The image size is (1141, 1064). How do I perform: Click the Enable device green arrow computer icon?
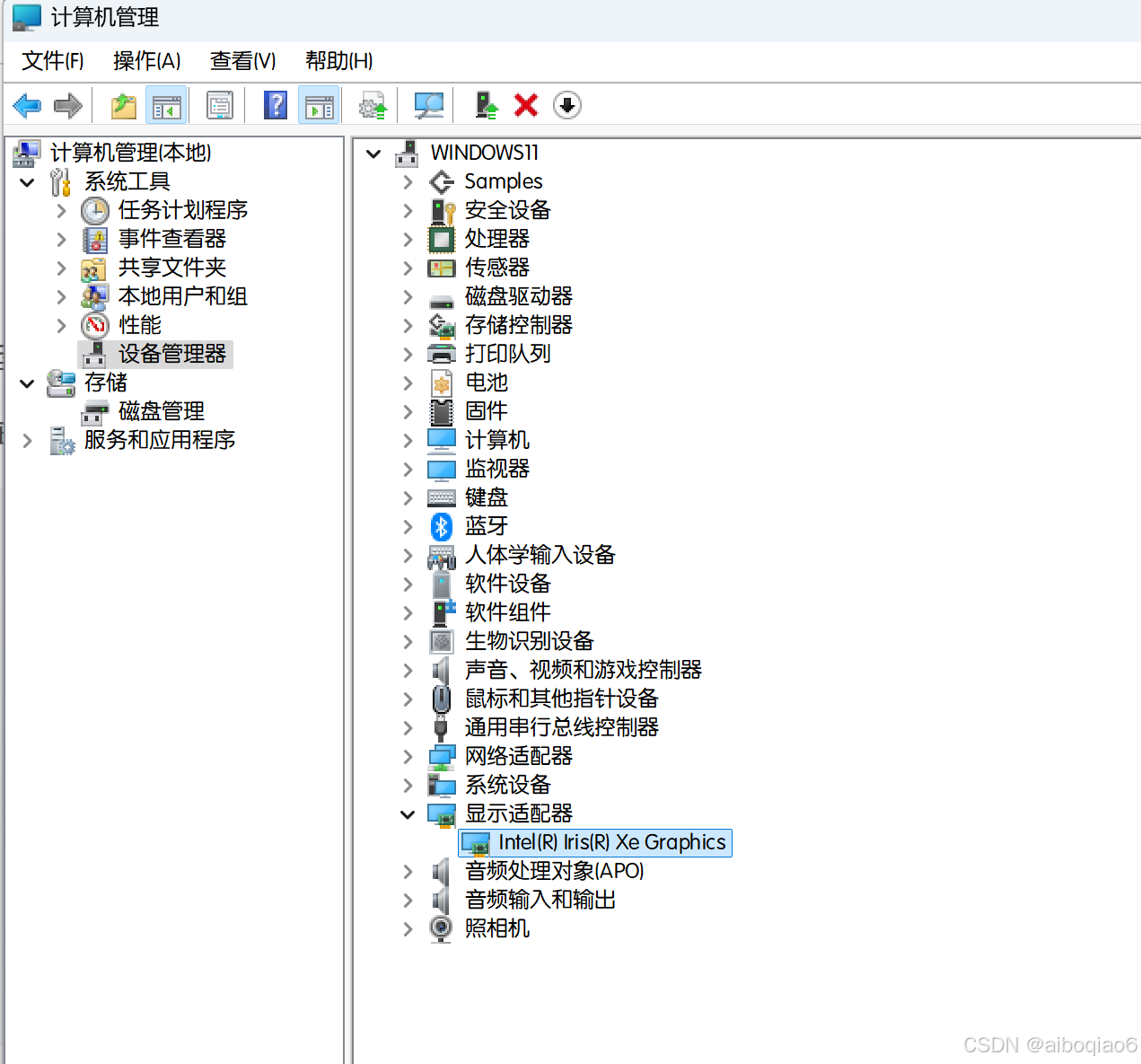[x=486, y=106]
